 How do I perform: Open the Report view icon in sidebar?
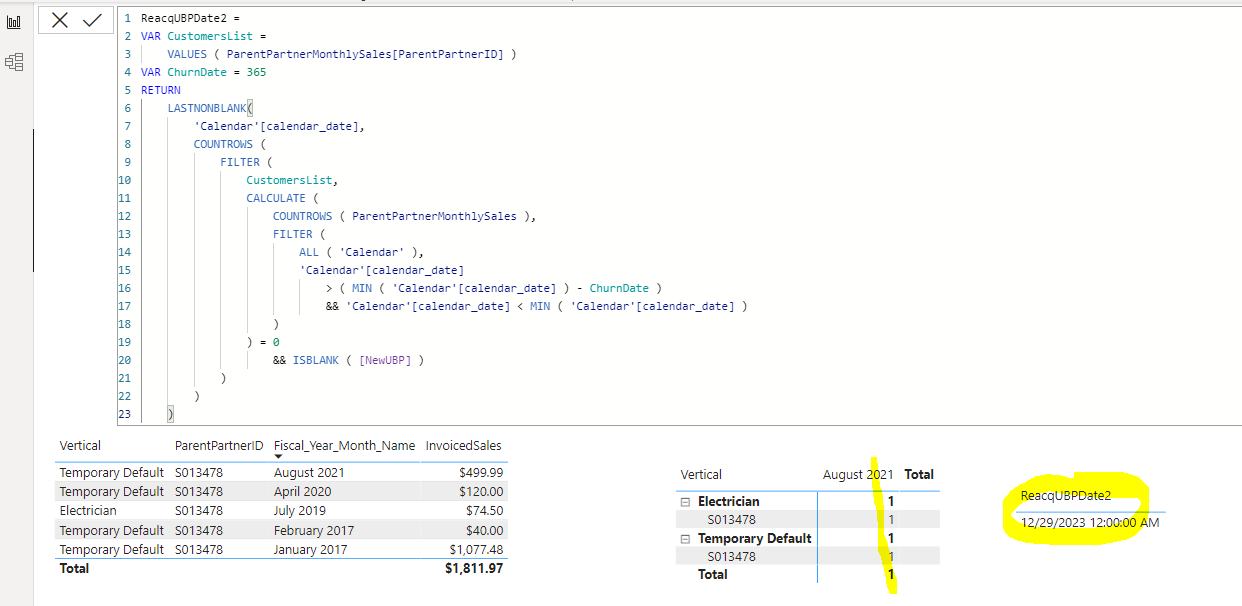14,22
